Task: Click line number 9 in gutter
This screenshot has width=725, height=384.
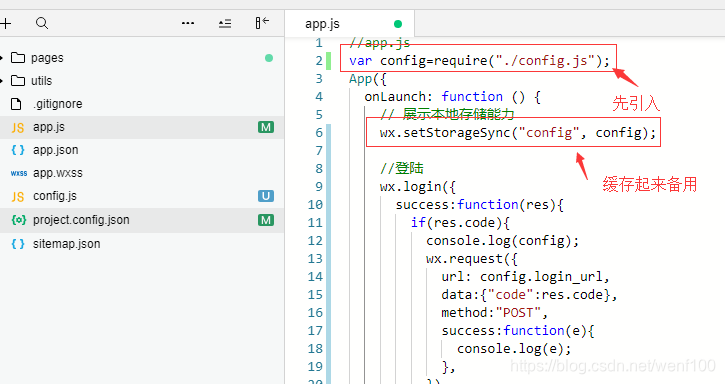Action: point(319,186)
